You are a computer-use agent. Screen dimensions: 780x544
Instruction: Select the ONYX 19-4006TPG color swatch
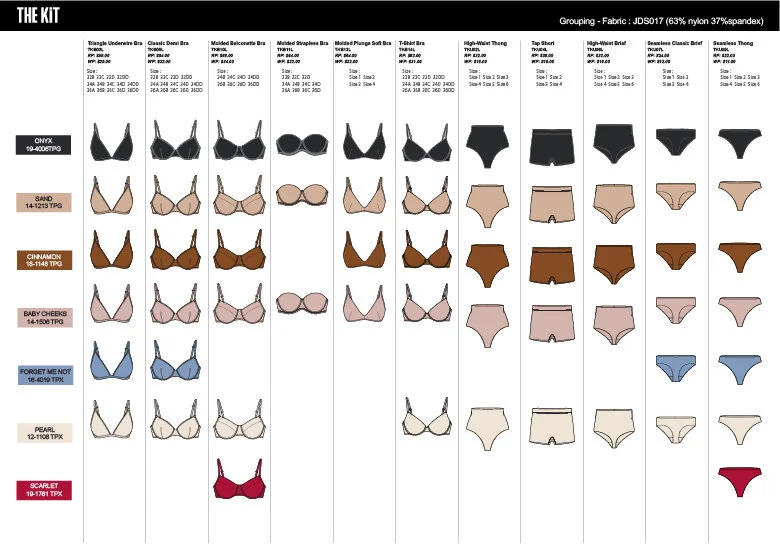coord(43,145)
